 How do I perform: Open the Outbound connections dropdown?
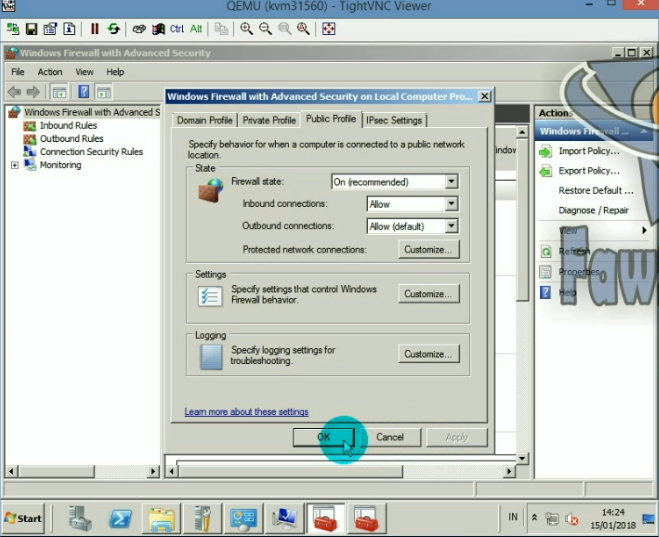451,226
